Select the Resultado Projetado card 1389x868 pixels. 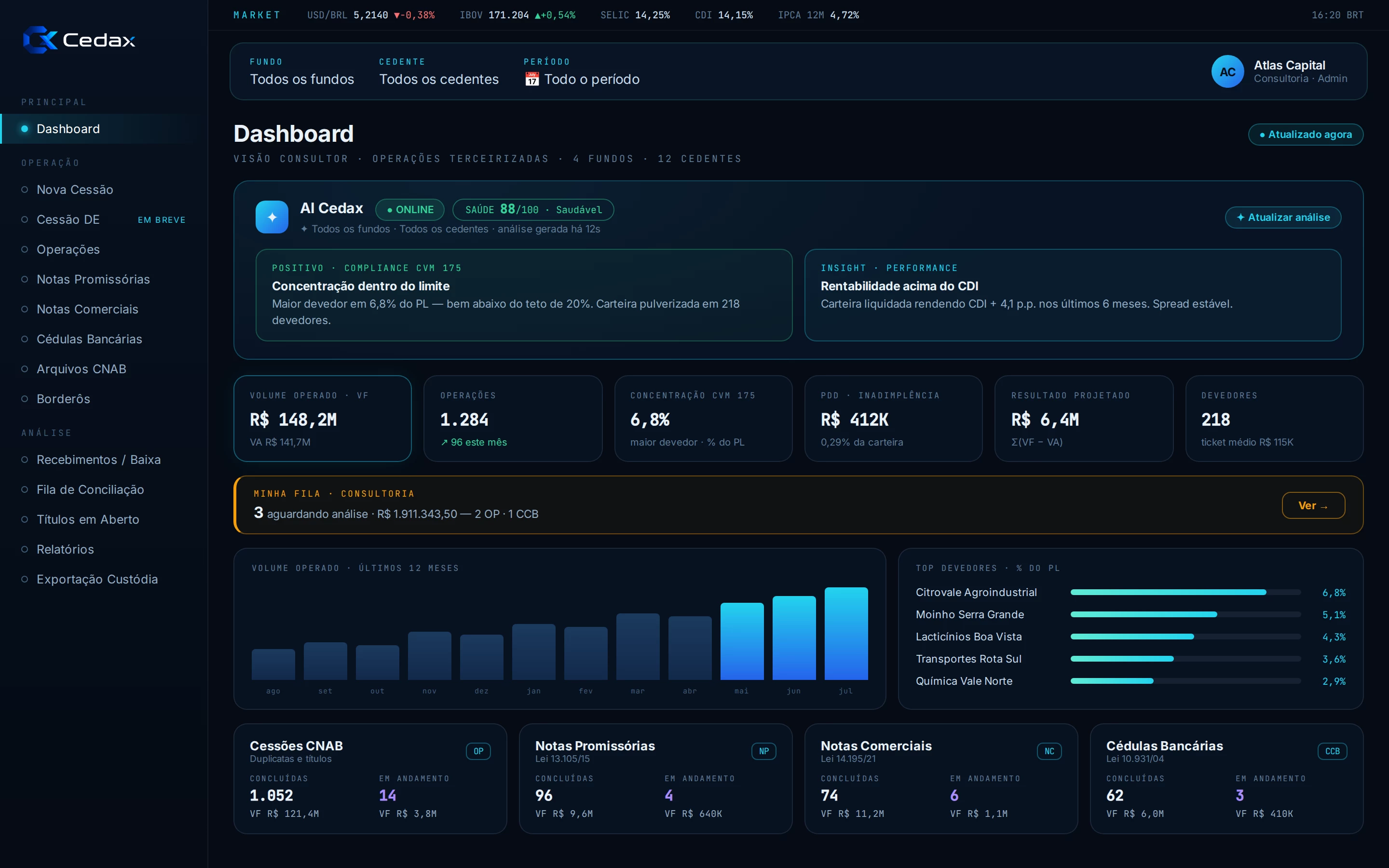tap(1084, 419)
